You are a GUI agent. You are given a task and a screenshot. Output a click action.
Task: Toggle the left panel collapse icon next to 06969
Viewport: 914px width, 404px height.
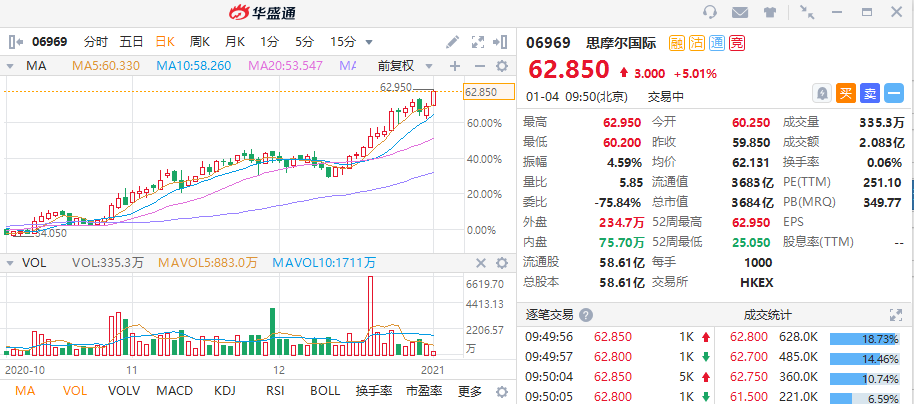coord(16,41)
